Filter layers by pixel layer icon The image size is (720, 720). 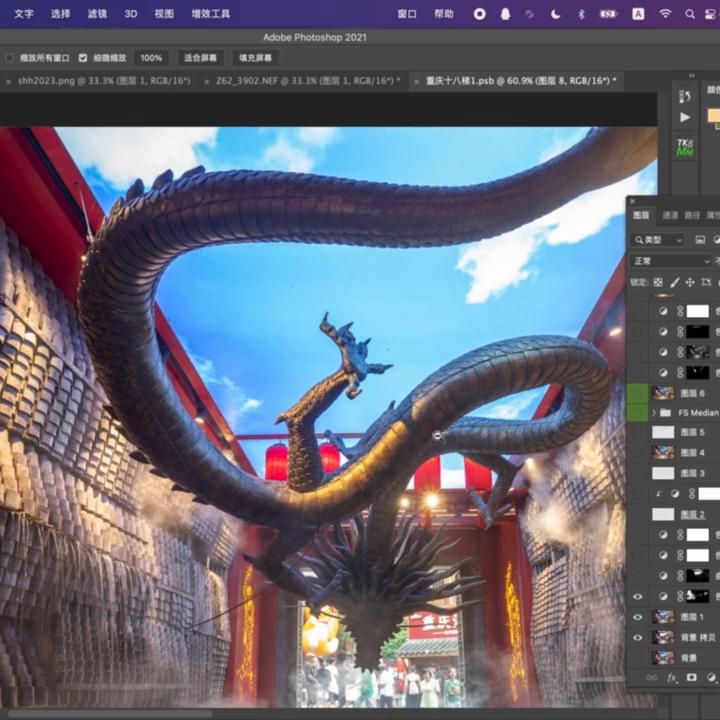[700, 240]
